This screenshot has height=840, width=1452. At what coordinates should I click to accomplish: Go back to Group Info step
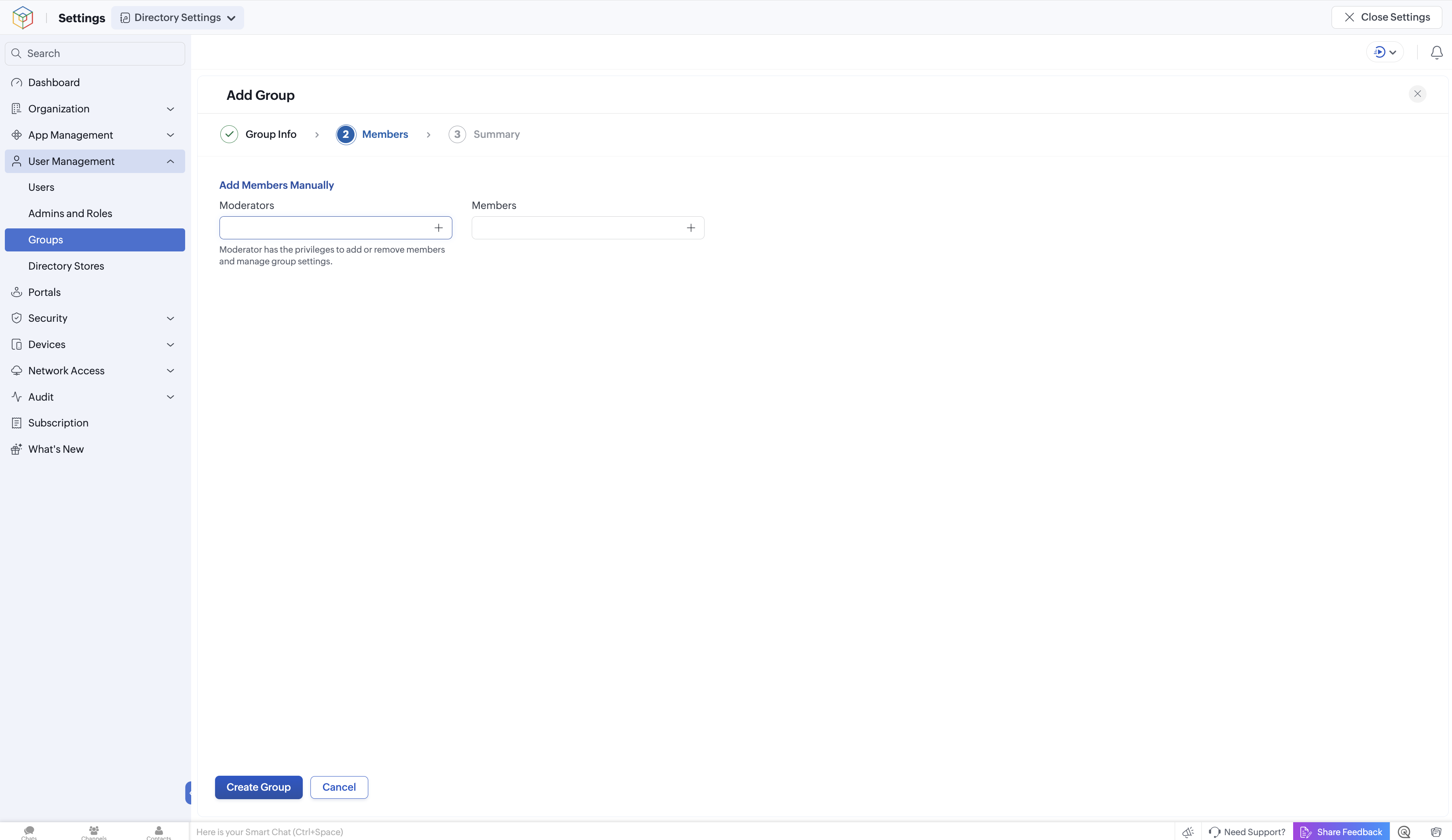click(259, 134)
